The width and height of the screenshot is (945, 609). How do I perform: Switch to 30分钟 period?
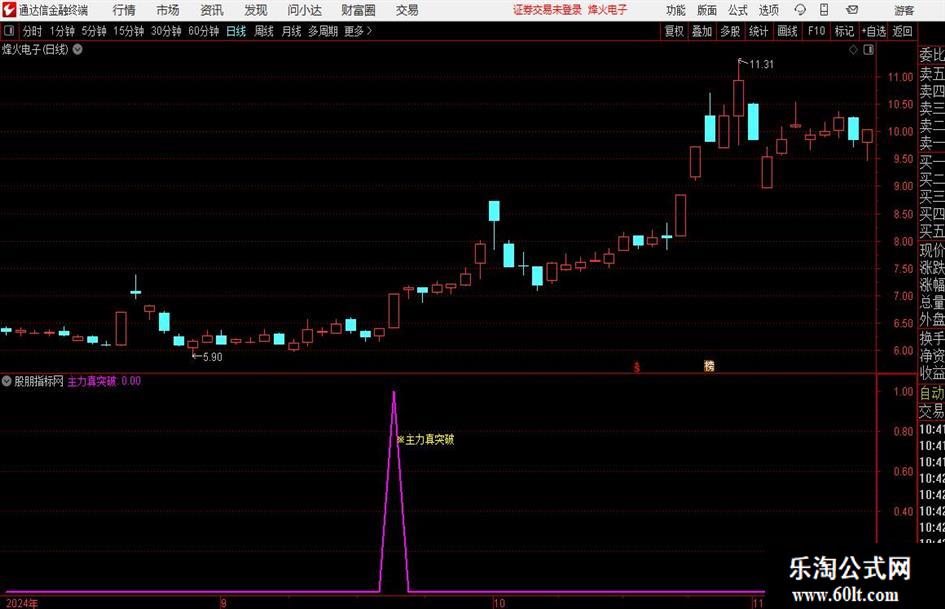[x=166, y=31]
